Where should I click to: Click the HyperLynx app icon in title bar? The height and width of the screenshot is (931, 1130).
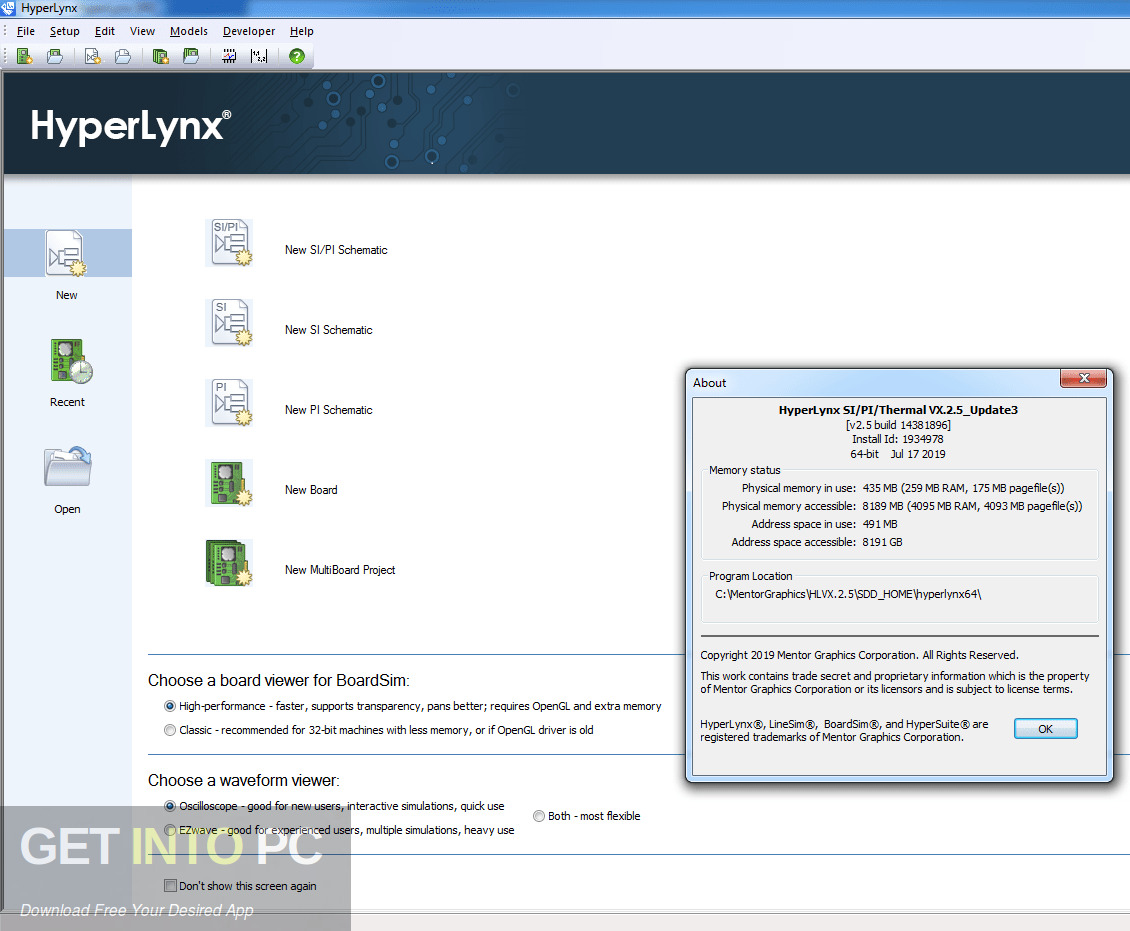(x=8, y=8)
